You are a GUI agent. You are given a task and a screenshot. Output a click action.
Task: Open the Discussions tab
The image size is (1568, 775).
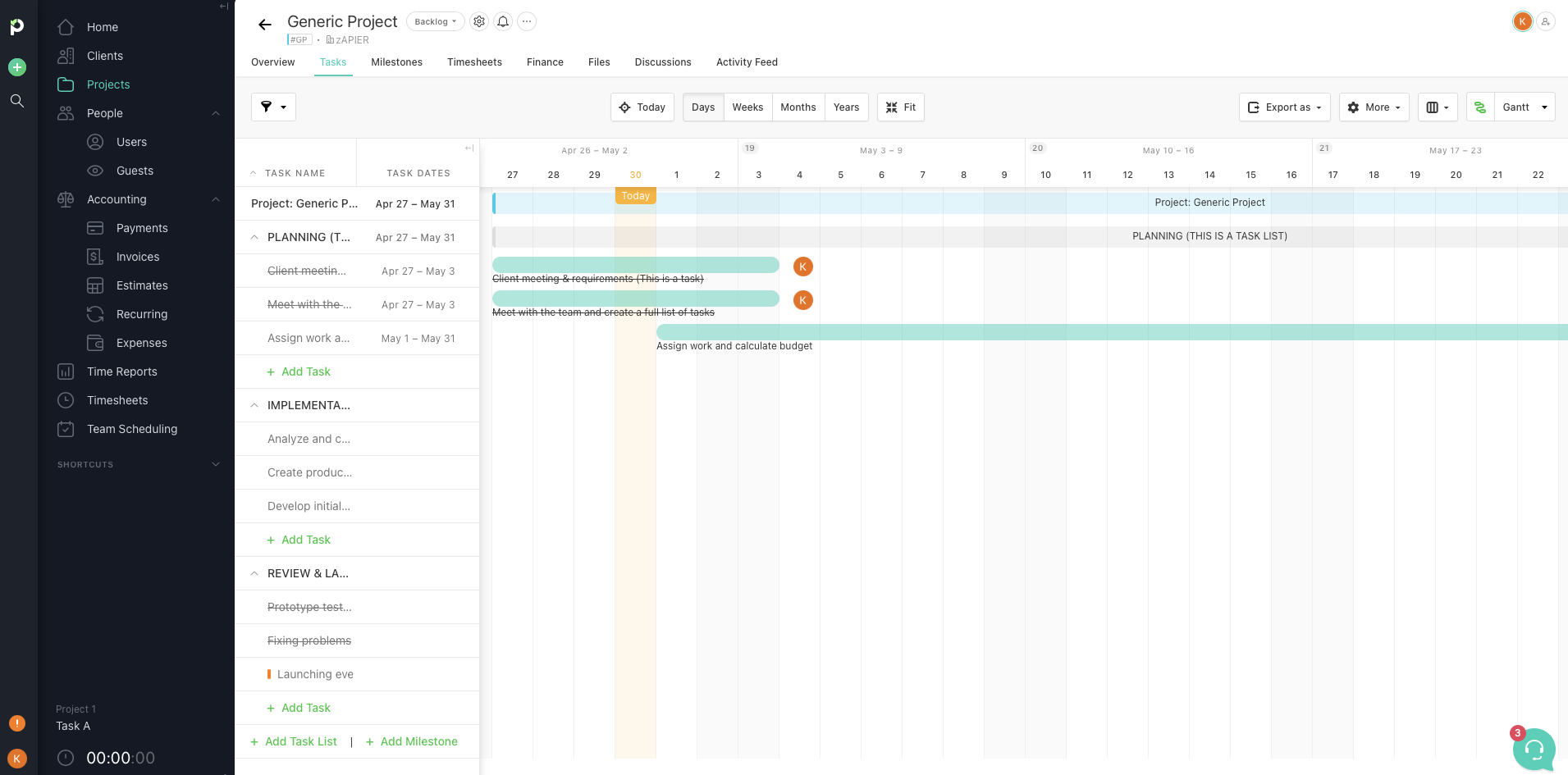663,62
